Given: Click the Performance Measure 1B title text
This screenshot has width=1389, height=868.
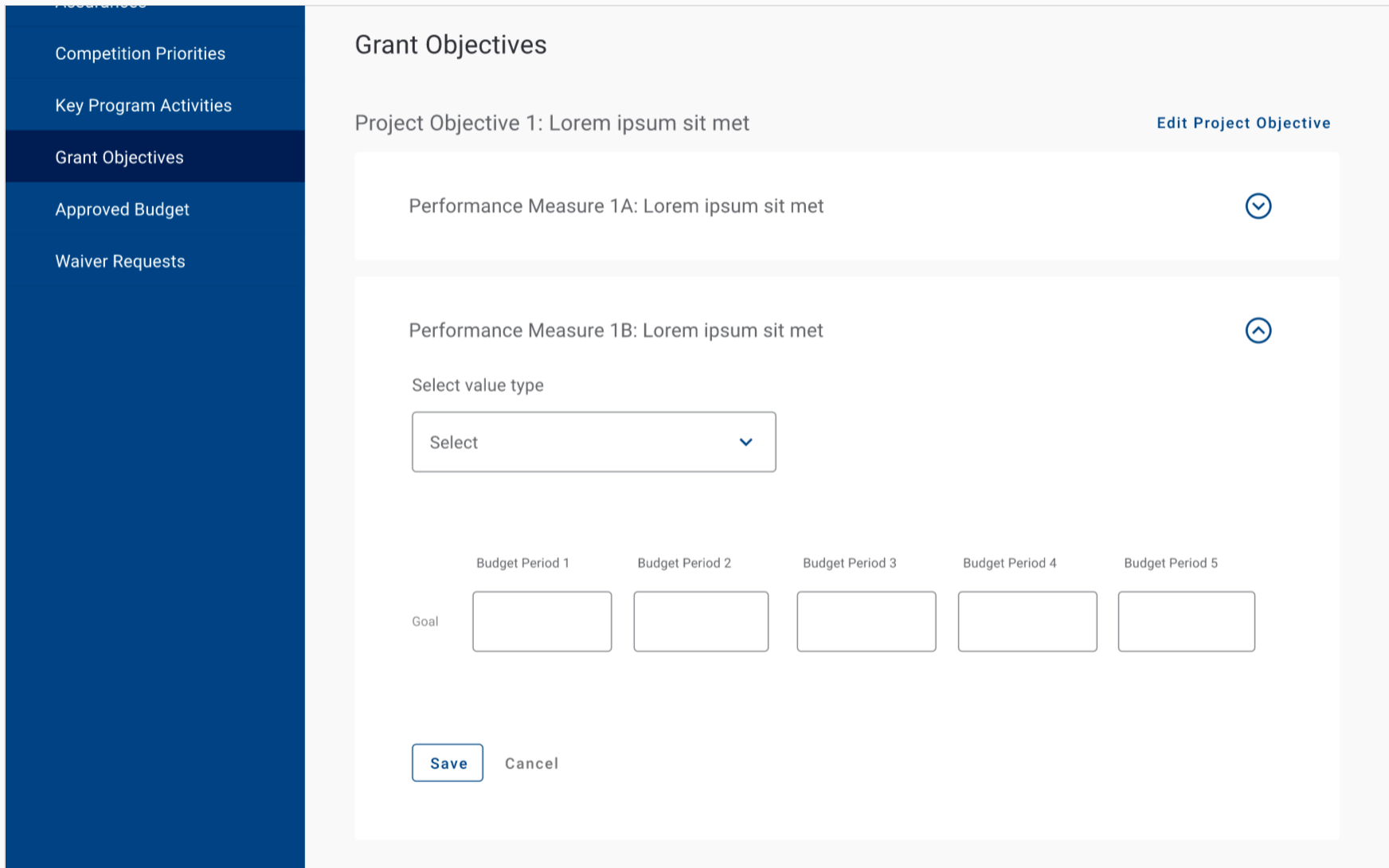Looking at the screenshot, I should click(616, 330).
